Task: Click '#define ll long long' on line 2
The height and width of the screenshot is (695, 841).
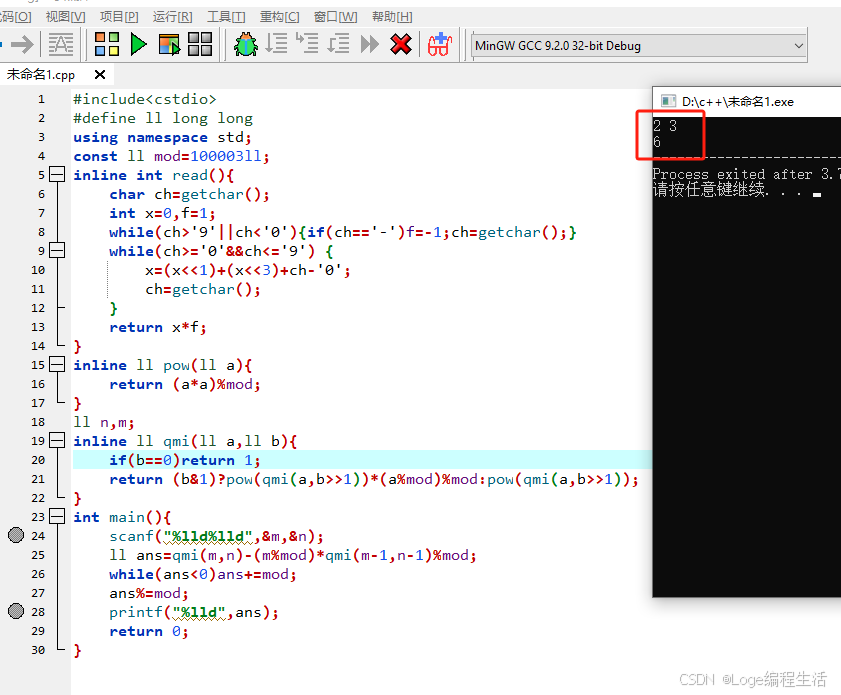Action: [163, 118]
